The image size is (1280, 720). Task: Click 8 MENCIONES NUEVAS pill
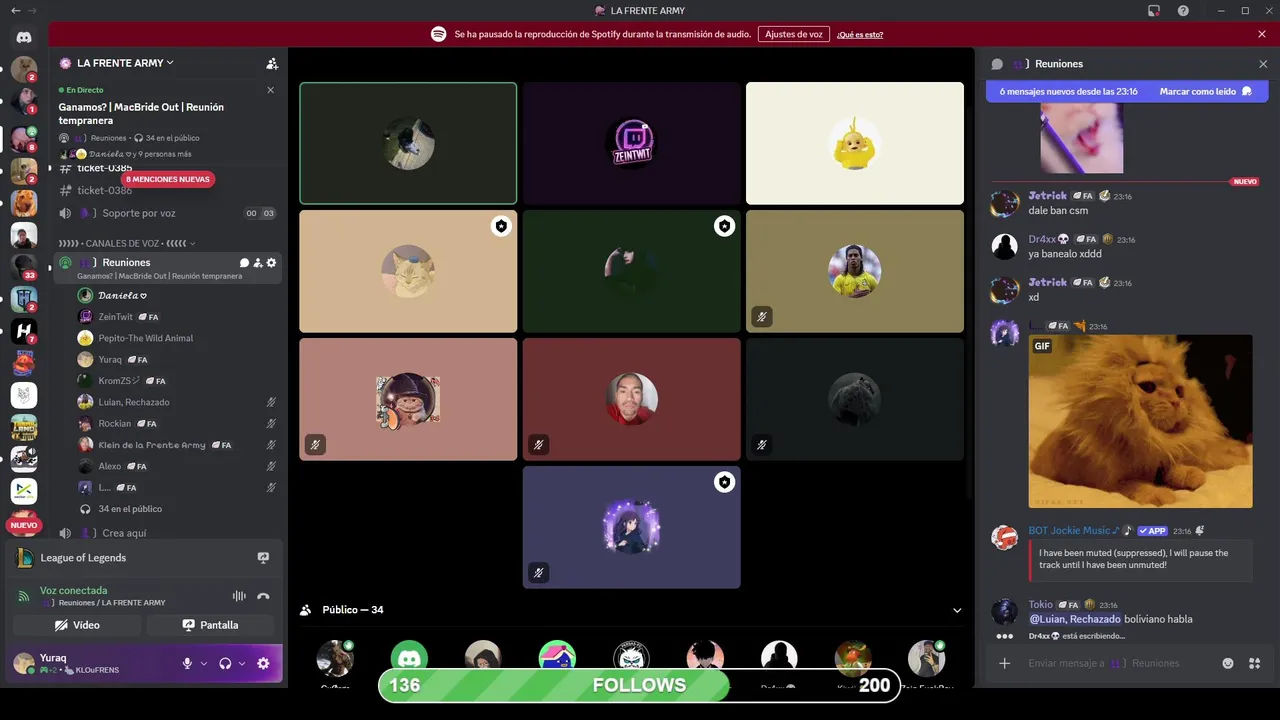coord(168,179)
